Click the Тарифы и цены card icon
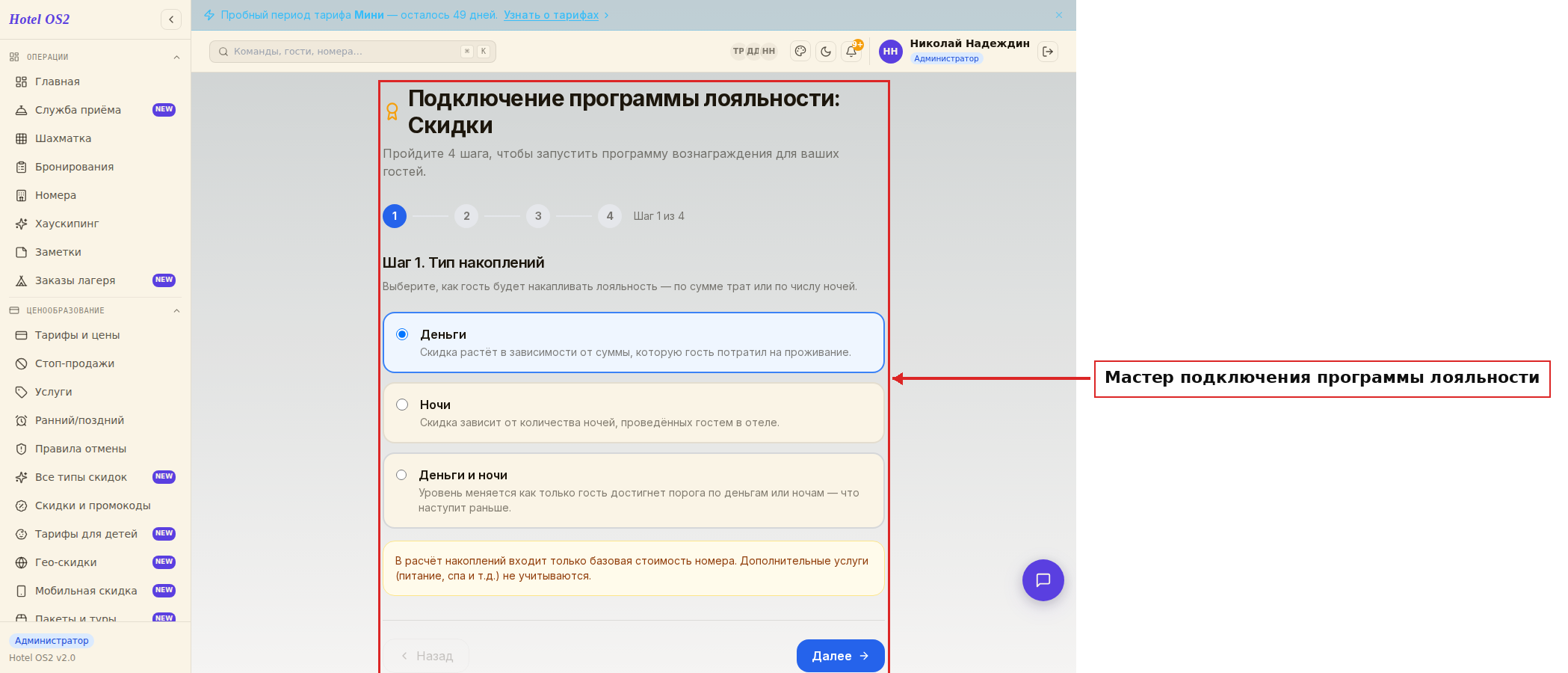 click(x=21, y=335)
